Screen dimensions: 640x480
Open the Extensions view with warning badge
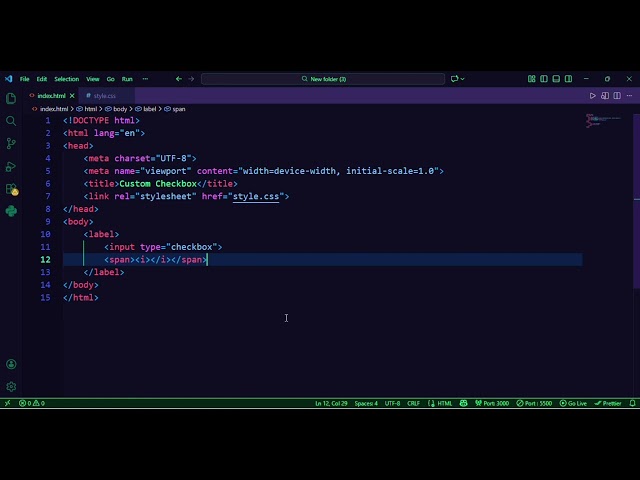click(12, 189)
